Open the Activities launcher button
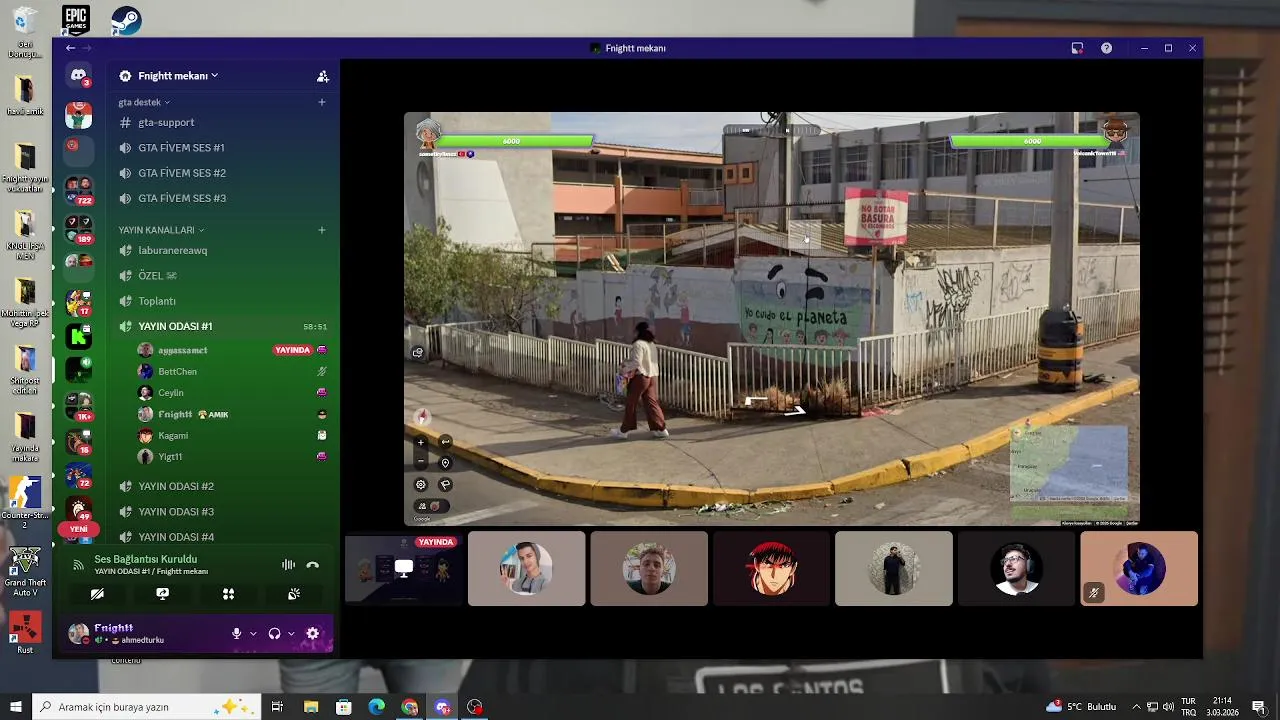 point(228,594)
